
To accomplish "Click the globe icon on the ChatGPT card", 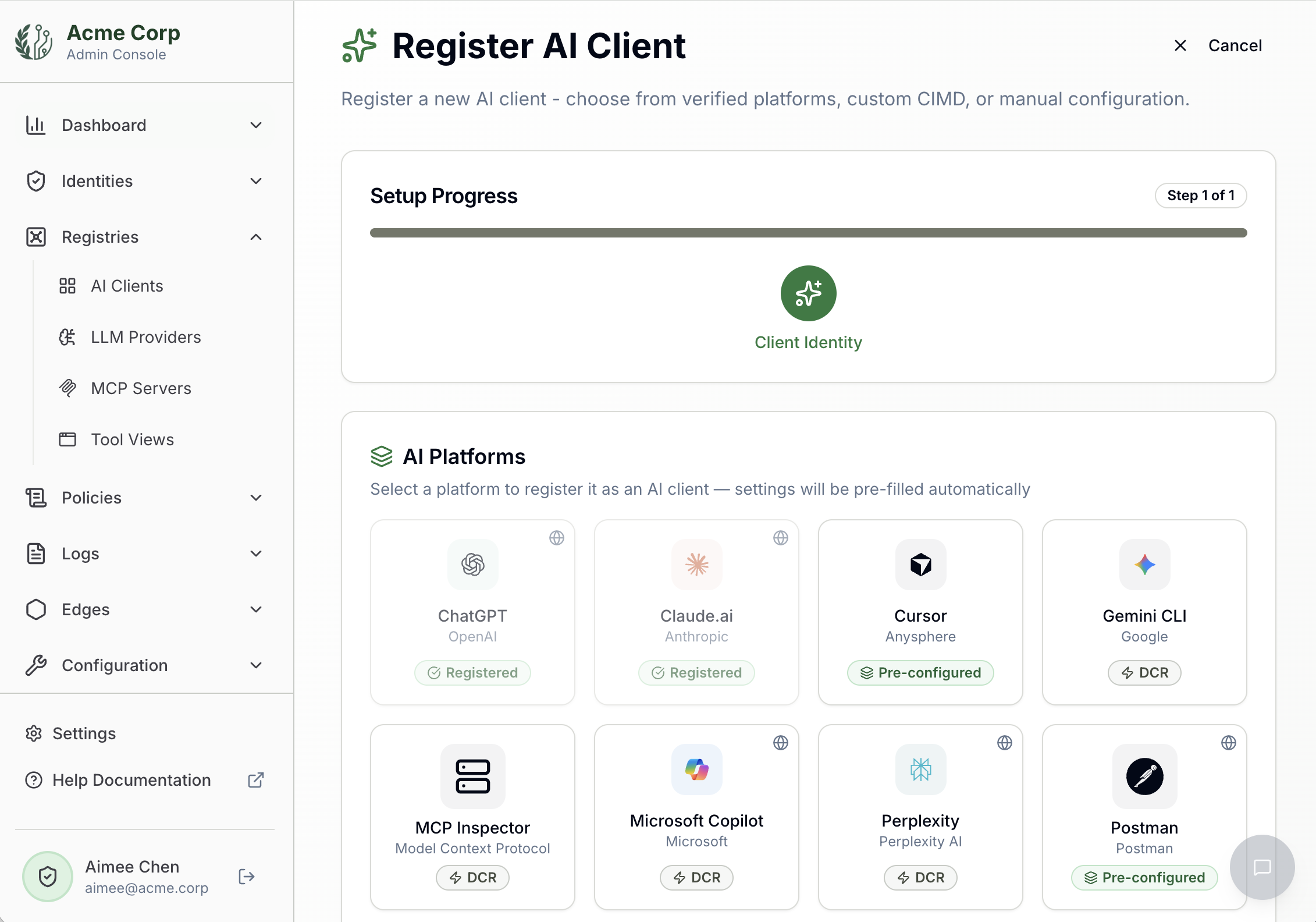I will pos(557,538).
